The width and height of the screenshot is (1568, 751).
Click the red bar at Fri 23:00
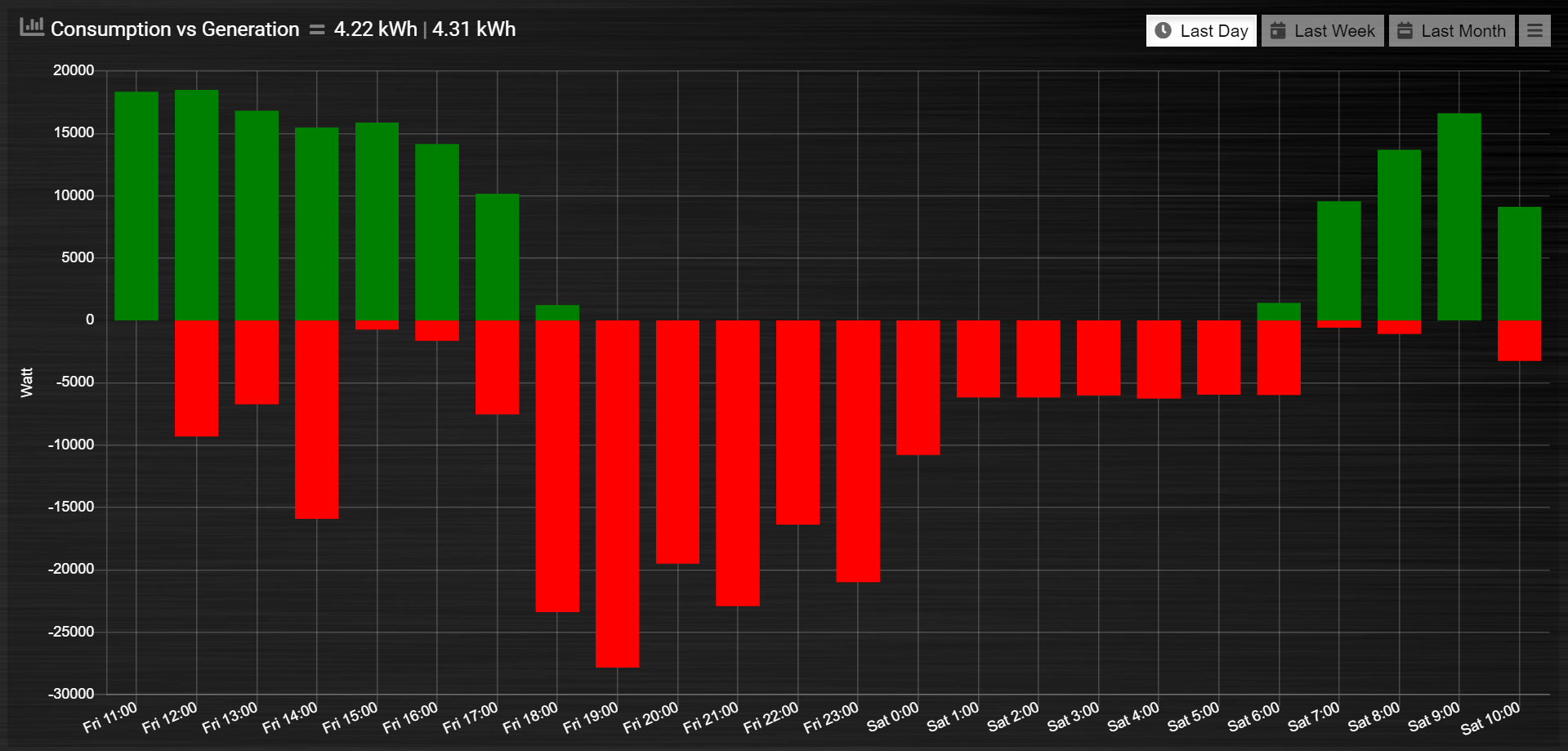(858, 451)
